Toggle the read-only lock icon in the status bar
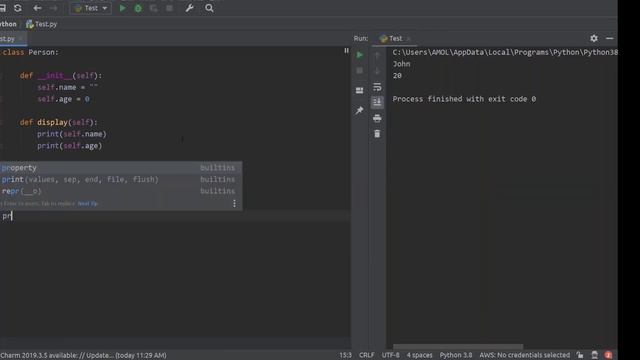 pos(580,355)
